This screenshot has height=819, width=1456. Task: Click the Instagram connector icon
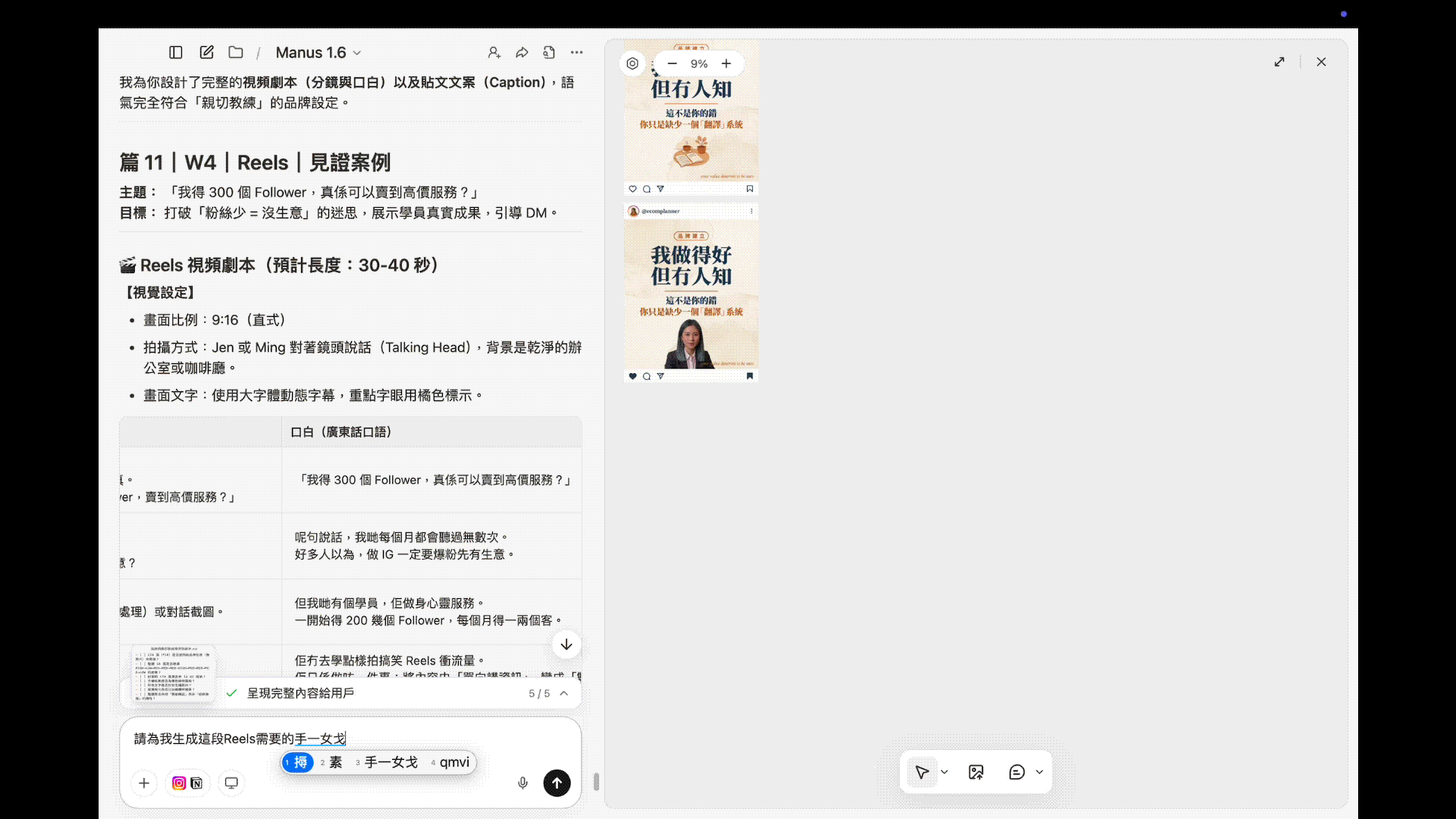click(x=179, y=783)
